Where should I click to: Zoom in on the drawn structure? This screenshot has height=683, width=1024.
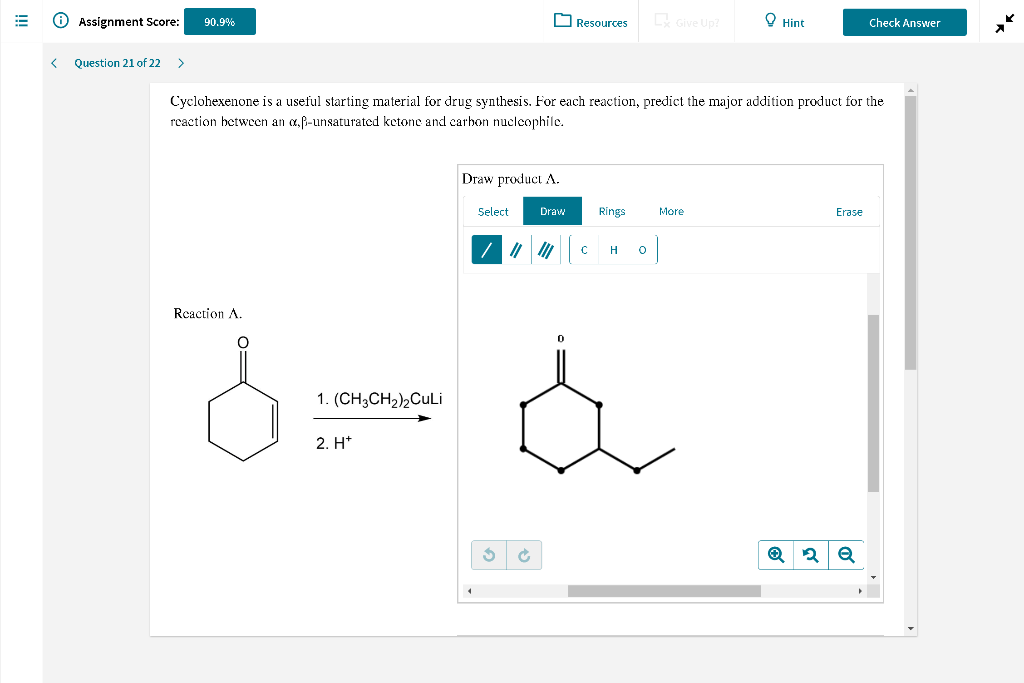click(x=775, y=554)
